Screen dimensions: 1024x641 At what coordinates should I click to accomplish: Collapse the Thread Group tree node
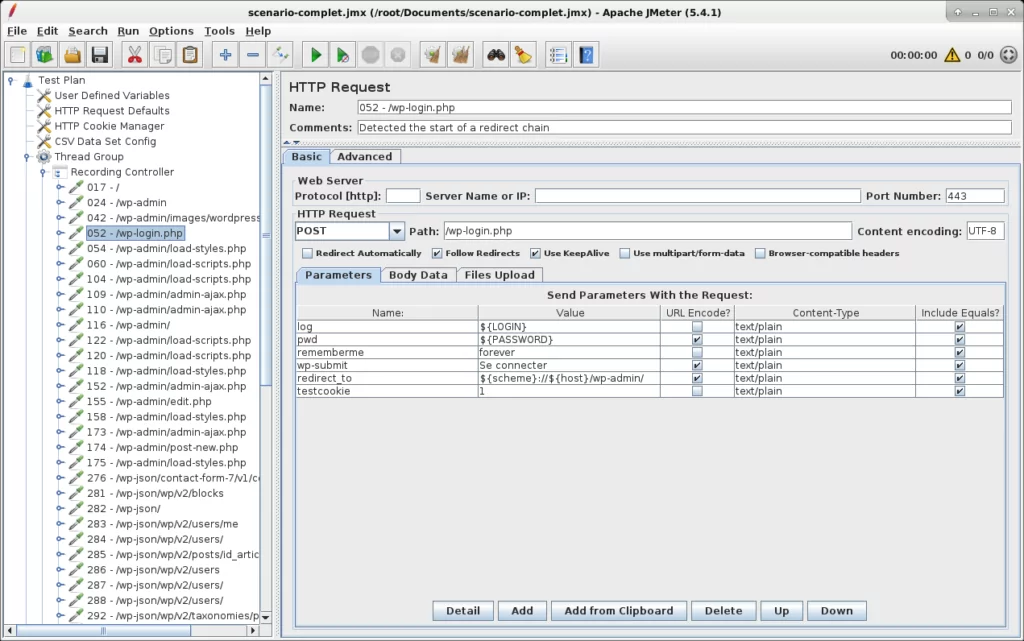(27, 157)
